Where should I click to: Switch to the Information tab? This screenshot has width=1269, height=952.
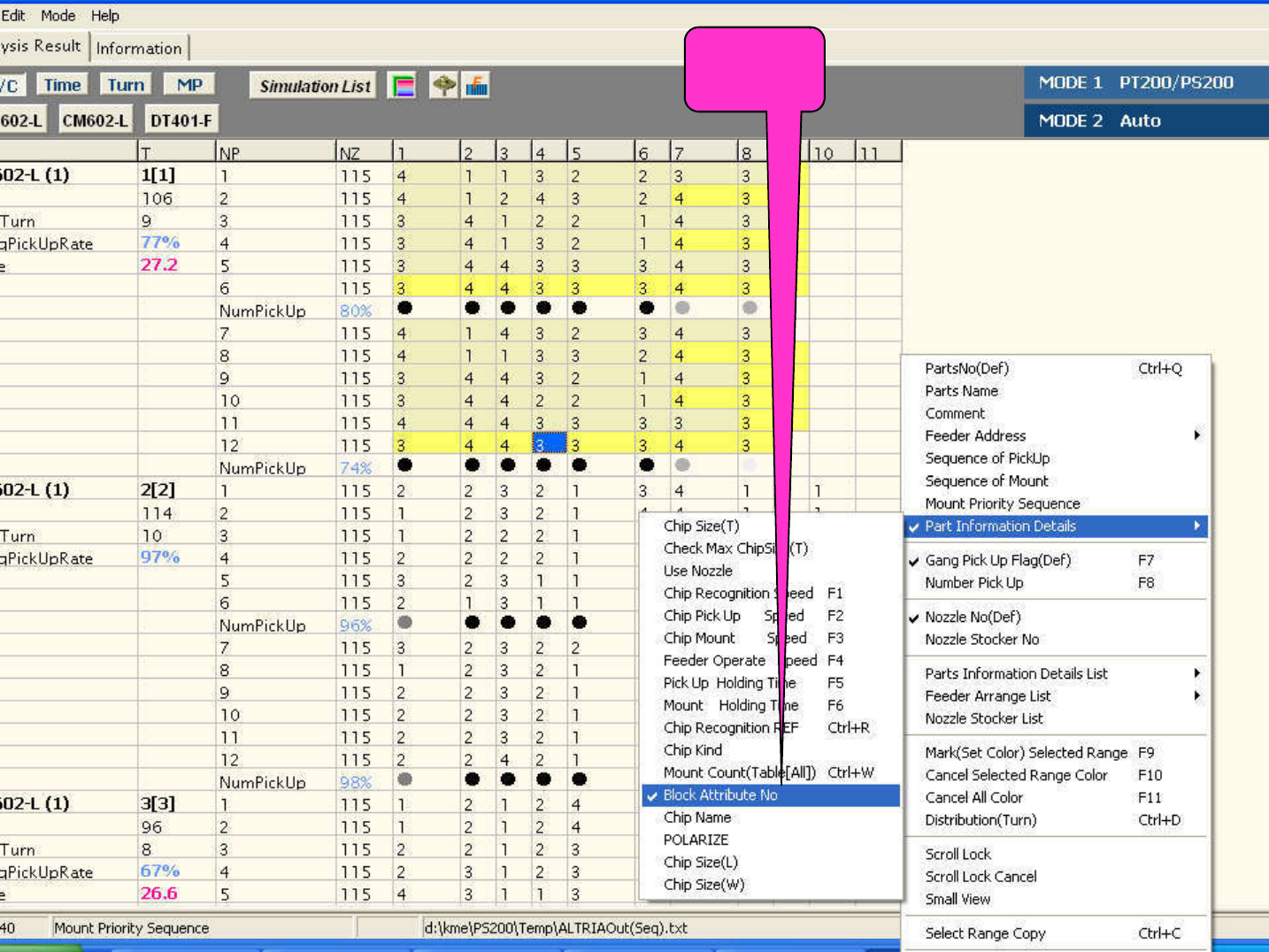pos(139,49)
